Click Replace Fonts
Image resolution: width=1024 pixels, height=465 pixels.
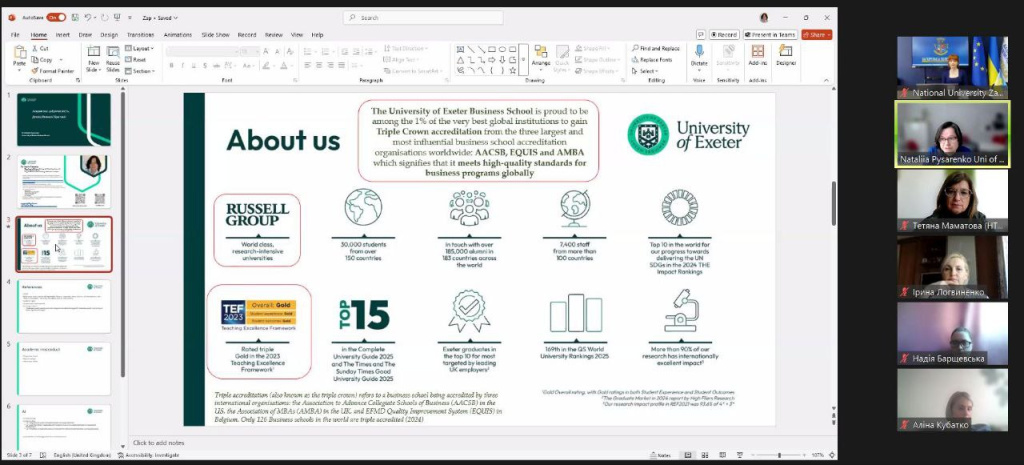point(651,59)
